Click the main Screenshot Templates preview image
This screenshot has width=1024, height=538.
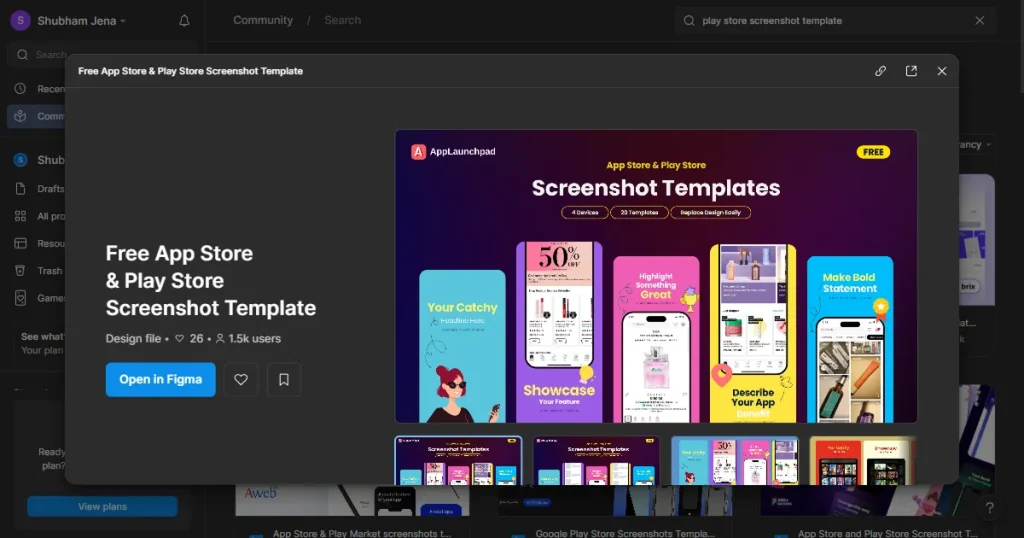[656, 276]
